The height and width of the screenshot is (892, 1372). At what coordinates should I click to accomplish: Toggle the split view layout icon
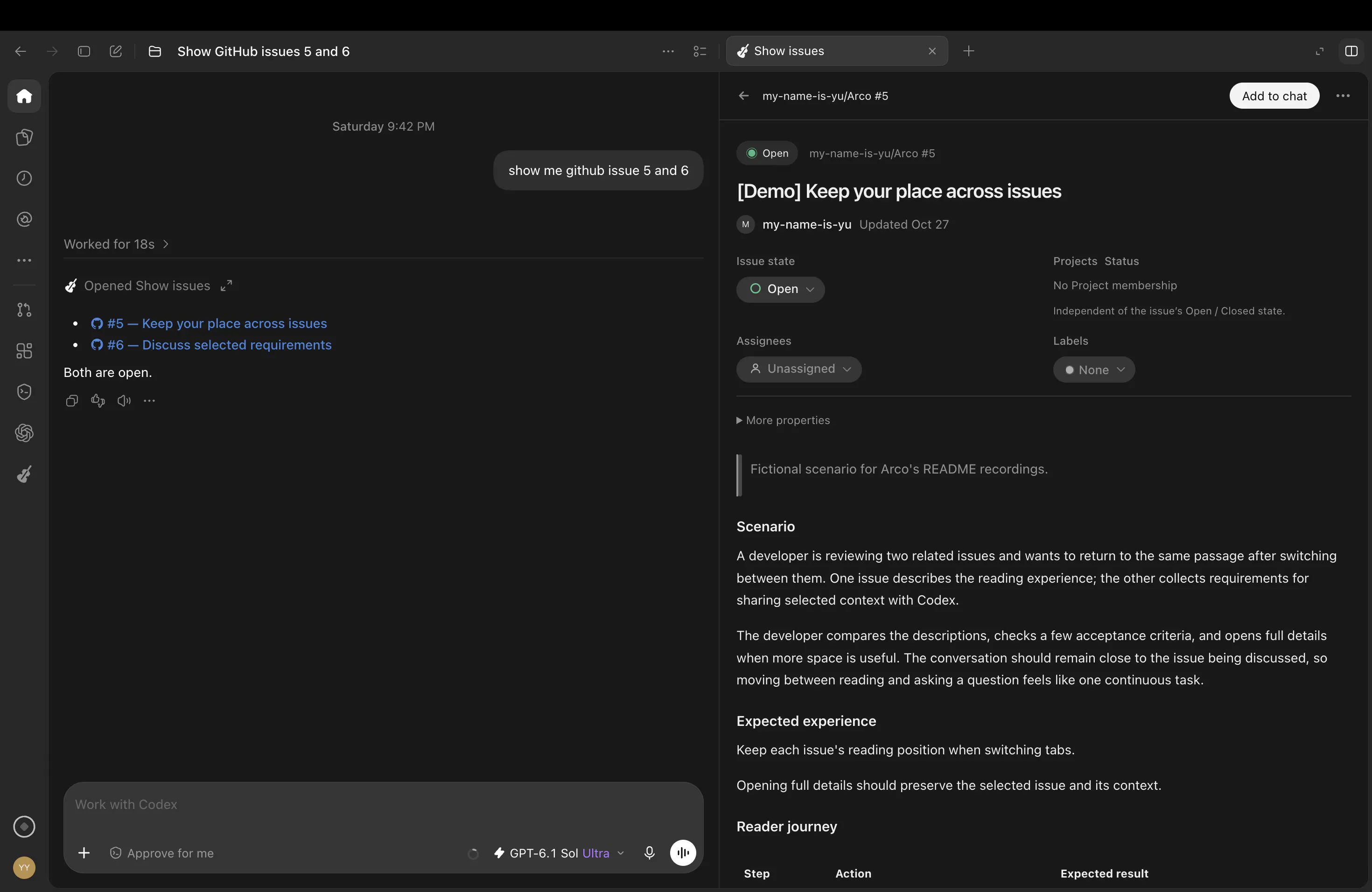[x=1351, y=51]
